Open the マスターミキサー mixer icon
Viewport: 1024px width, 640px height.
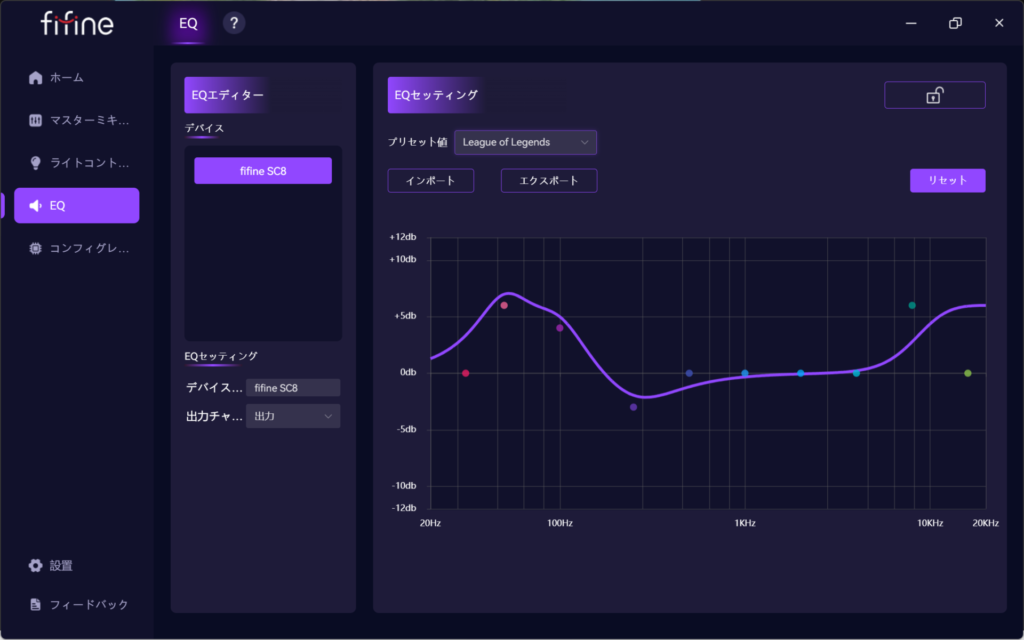tap(36, 119)
